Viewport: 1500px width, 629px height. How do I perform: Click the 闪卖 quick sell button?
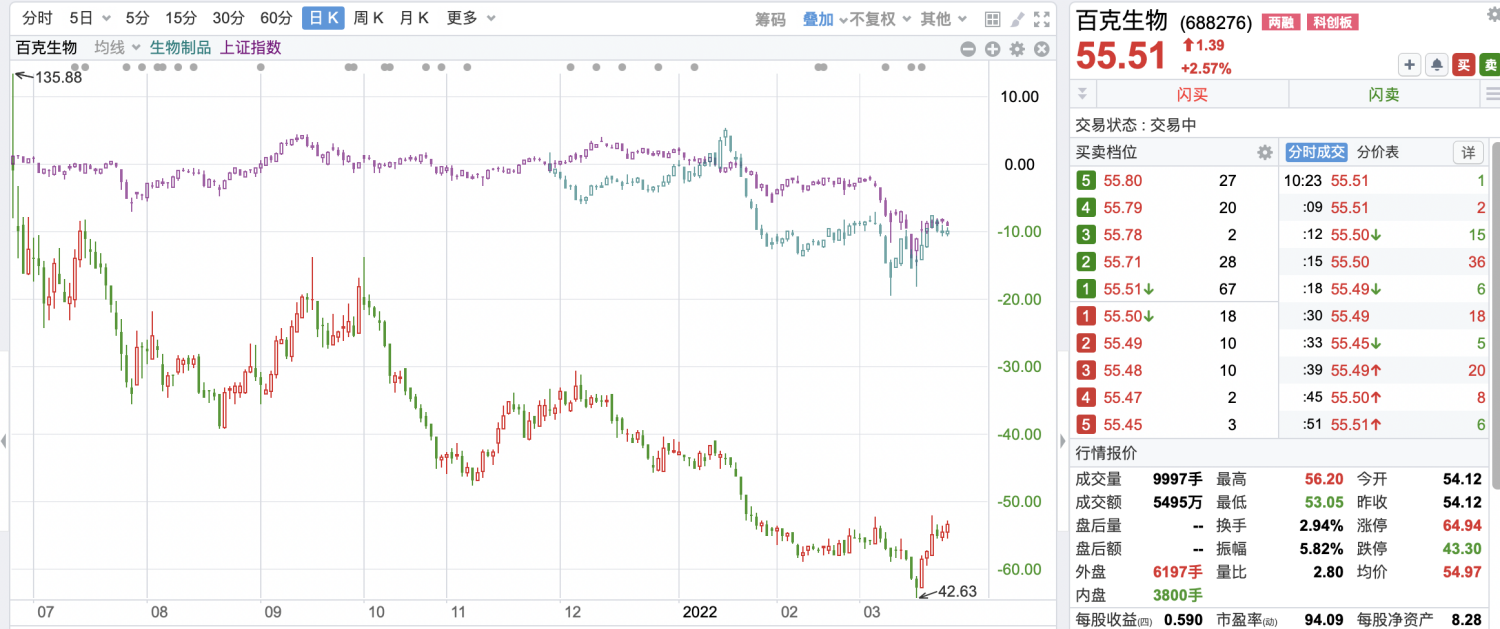[x=1384, y=94]
